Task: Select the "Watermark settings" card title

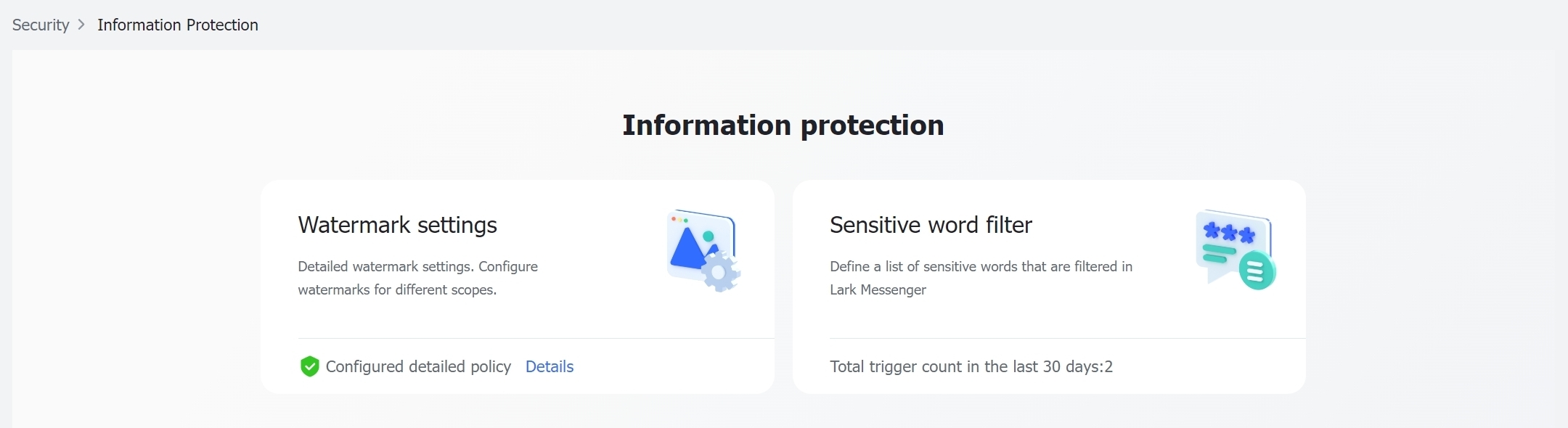Action: [x=397, y=226]
